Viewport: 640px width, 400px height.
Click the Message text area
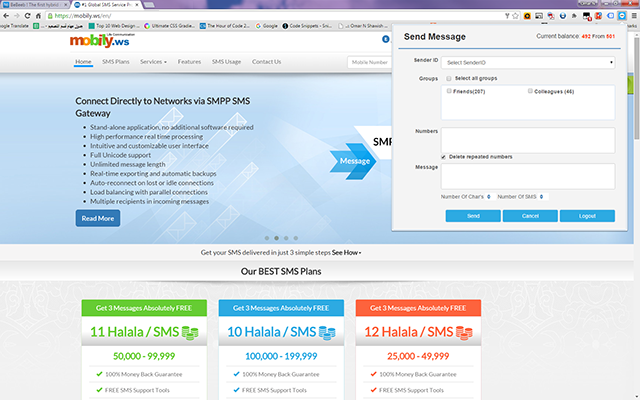(x=528, y=176)
